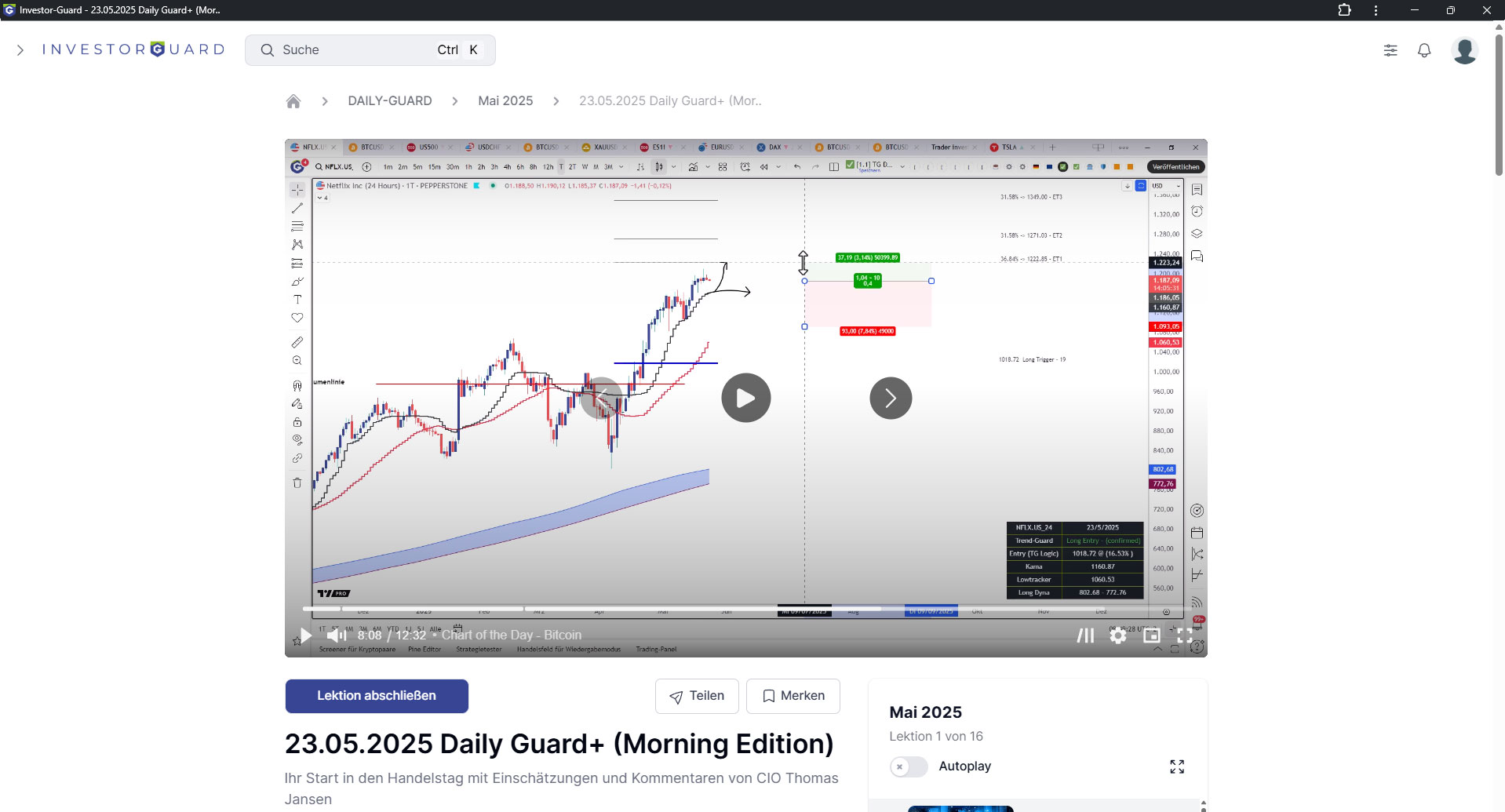Go to home via breadcrumb house icon

click(x=293, y=101)
